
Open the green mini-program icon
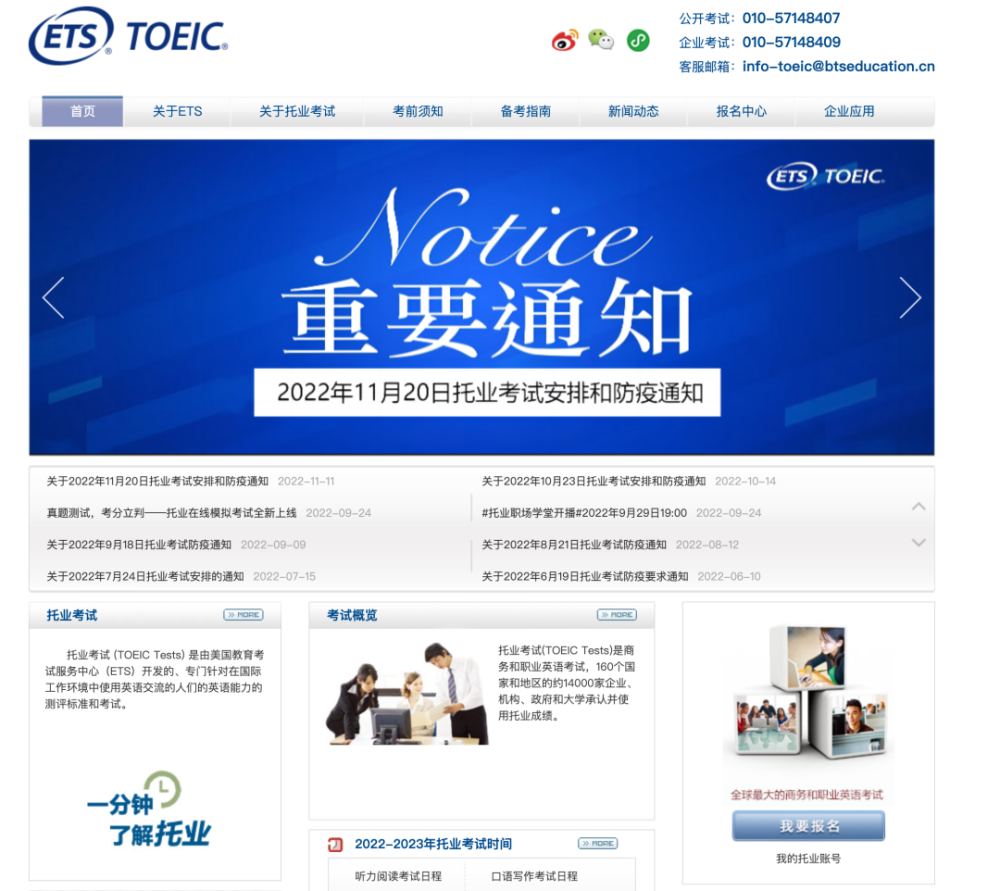[638, 40]
